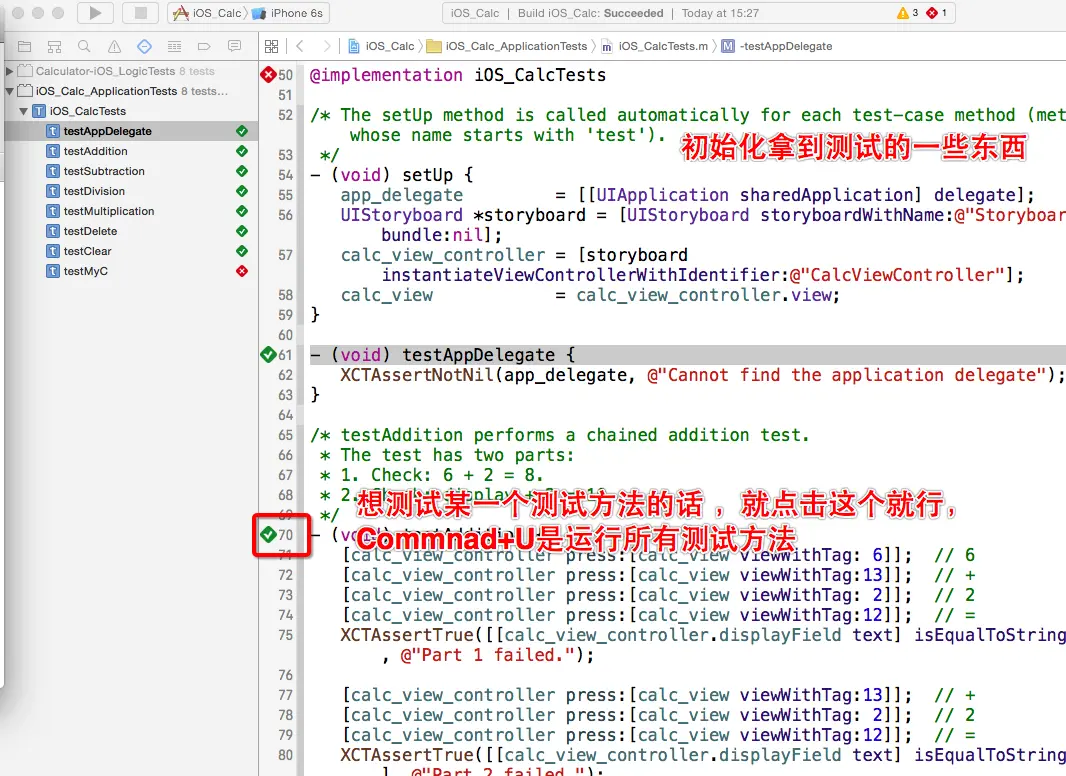Open the Find navigator magnifier

coord(84,46)
